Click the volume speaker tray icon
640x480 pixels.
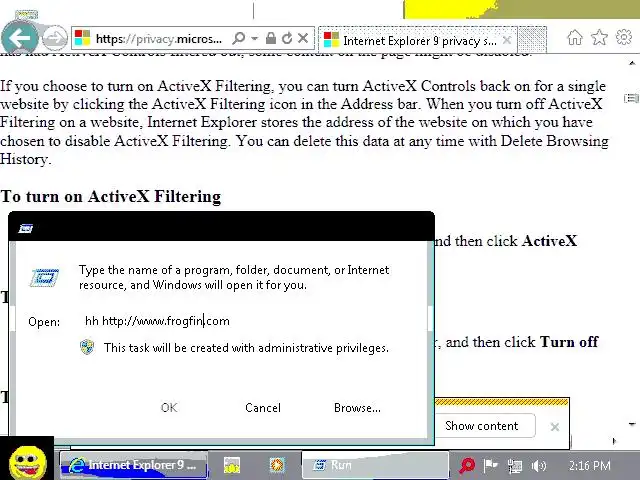539,466
